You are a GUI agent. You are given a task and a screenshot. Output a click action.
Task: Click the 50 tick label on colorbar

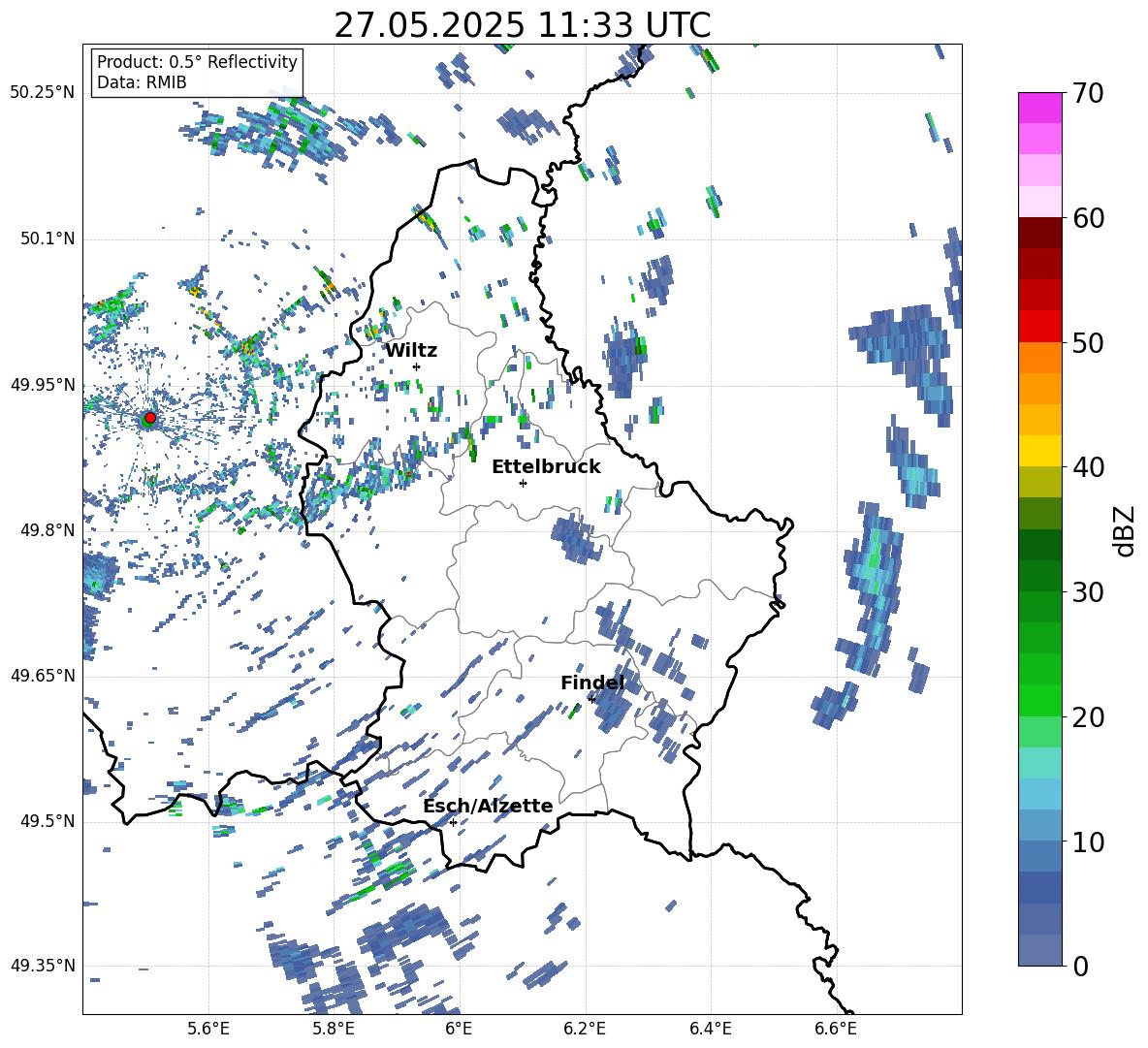1088,342
